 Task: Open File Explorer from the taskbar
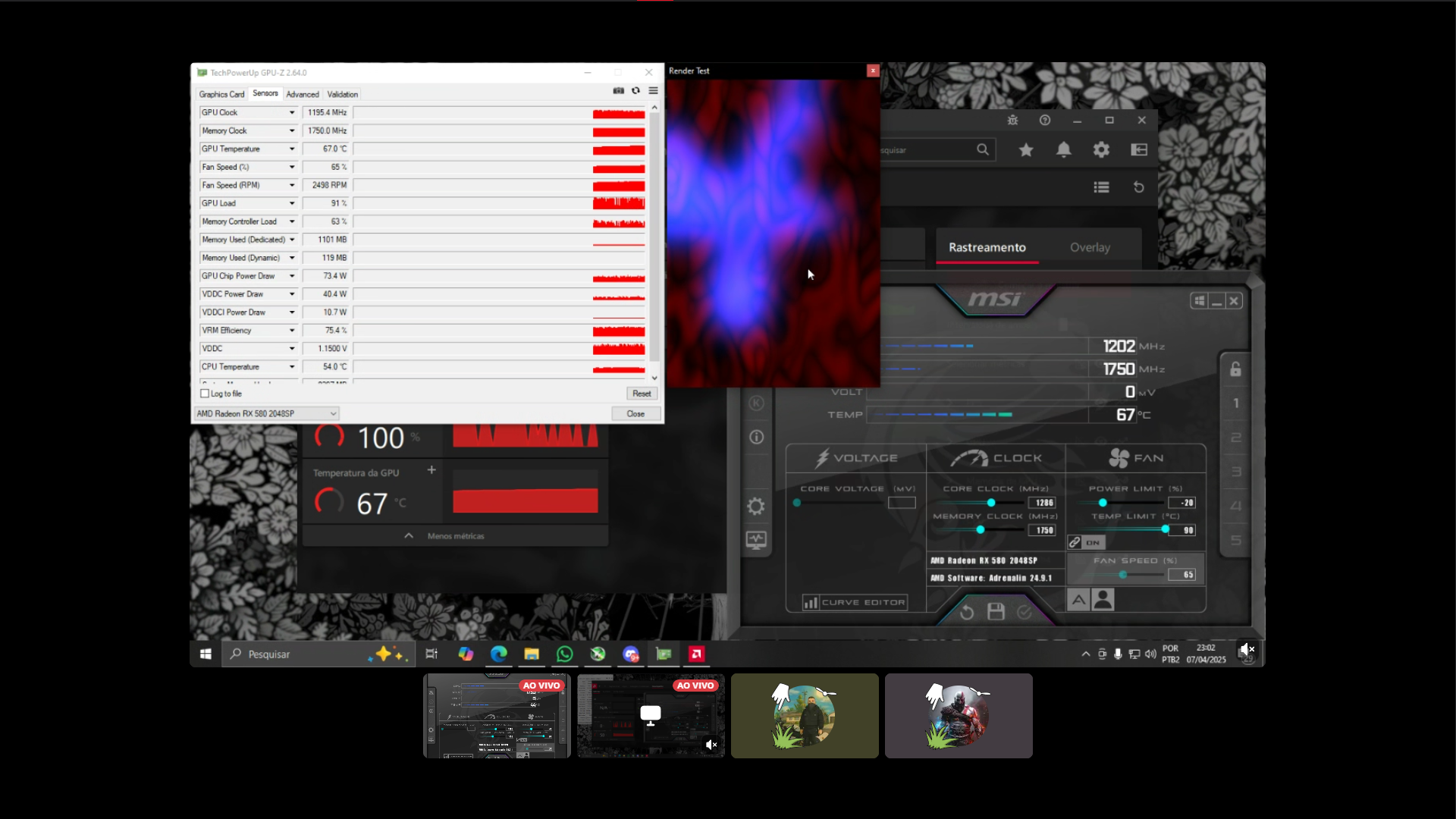pyautogui.click(x=532, y=654)
